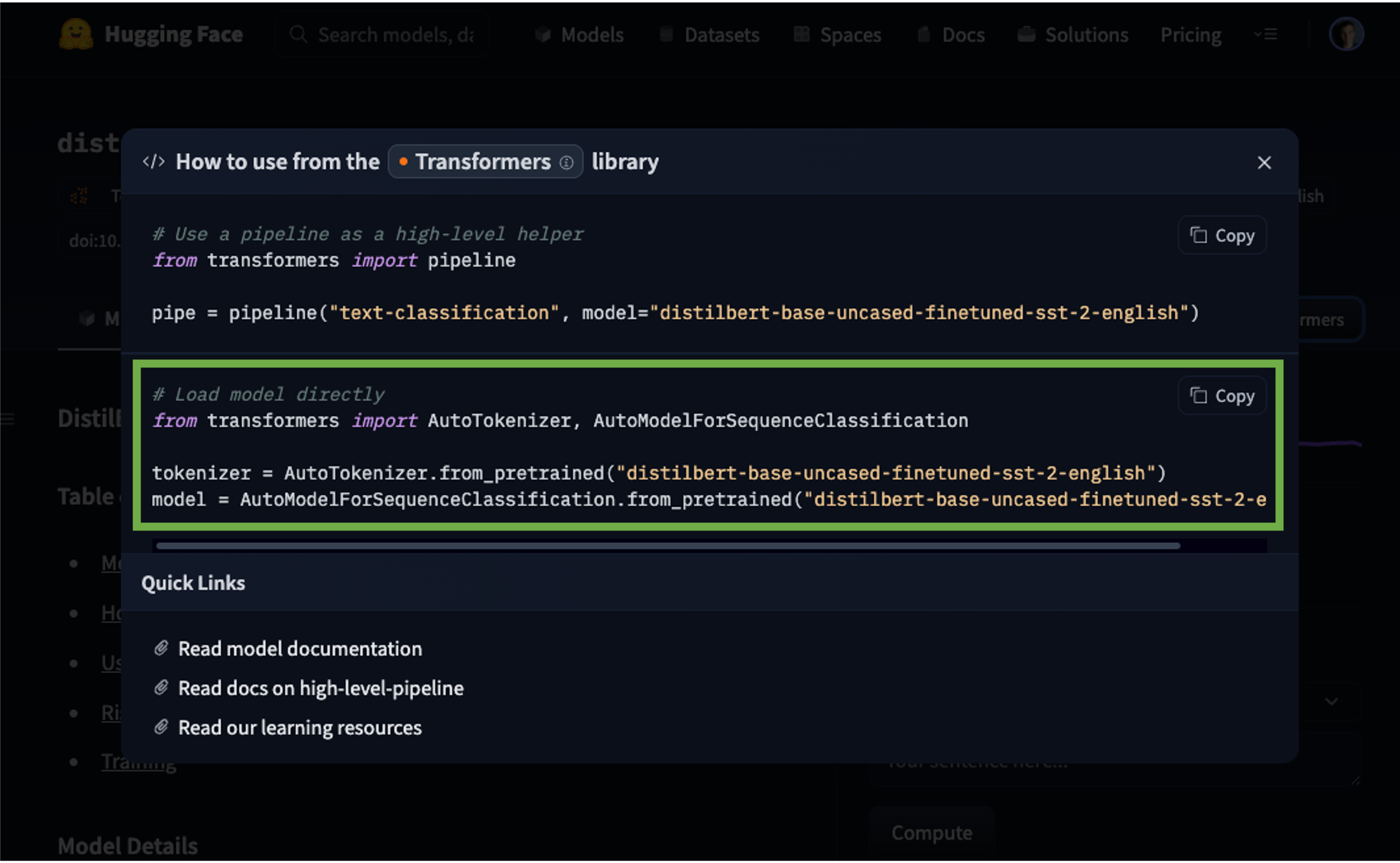Open the user profile avatar

click(x=1345, y=34)
